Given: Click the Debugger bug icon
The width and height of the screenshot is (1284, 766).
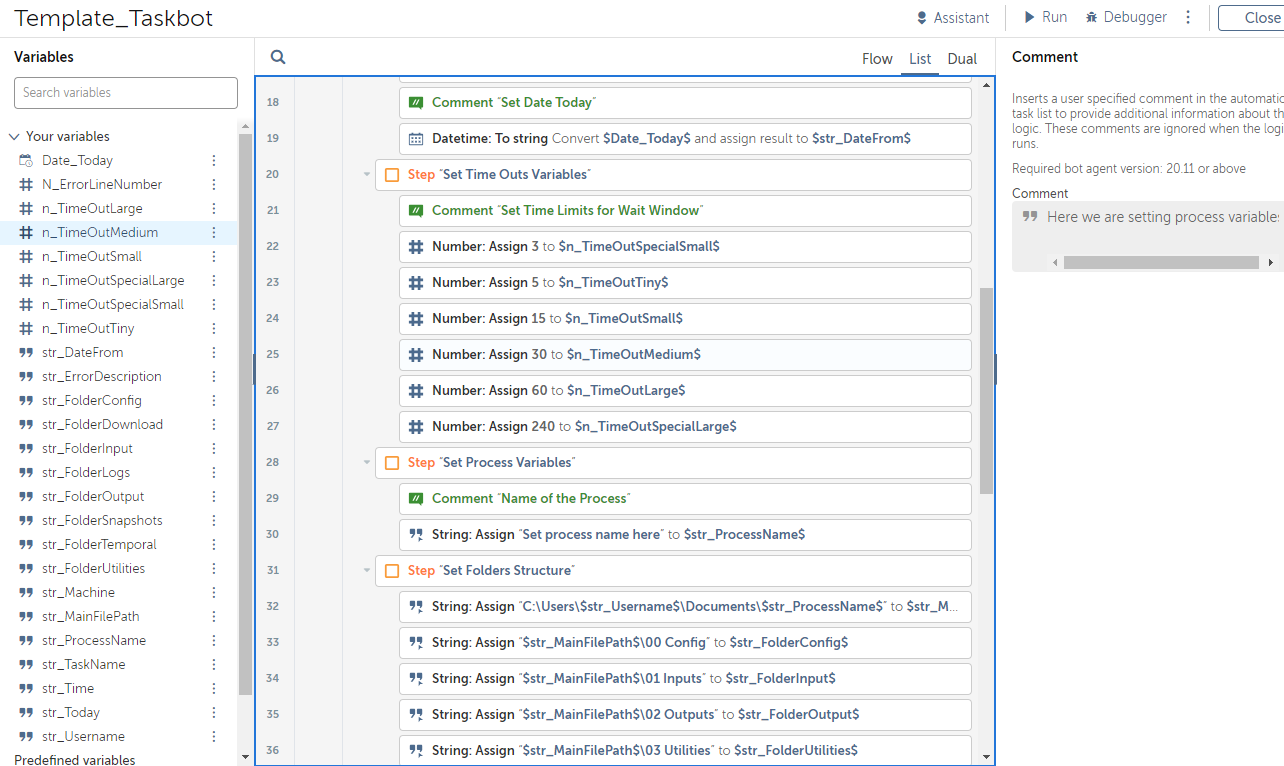Looking at the screenshot, I should [x=1092, y=18].
